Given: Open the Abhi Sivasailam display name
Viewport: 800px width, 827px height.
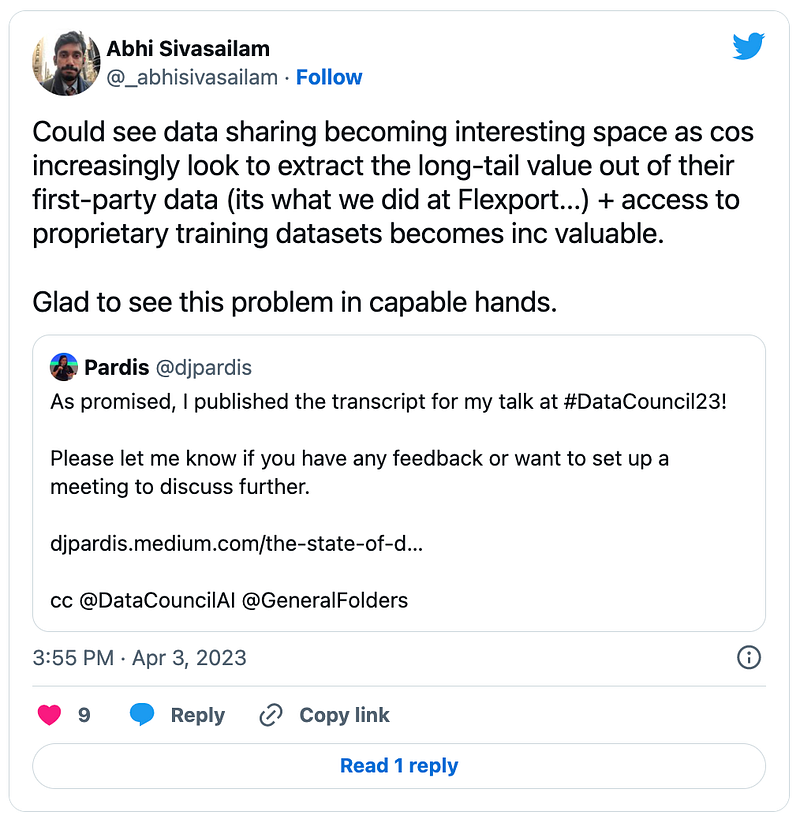Looking at the screenshot, I should [x=188, y=49].
